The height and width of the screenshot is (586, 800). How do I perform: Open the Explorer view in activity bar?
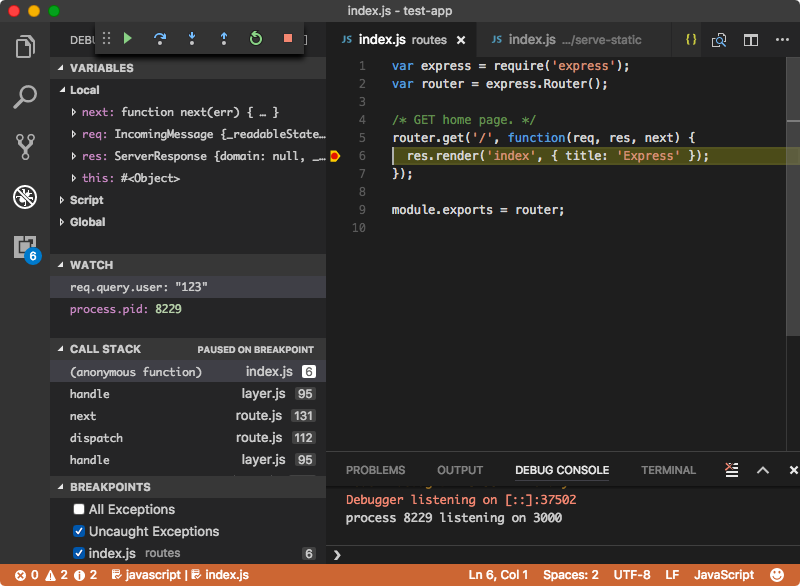(25, 47)
